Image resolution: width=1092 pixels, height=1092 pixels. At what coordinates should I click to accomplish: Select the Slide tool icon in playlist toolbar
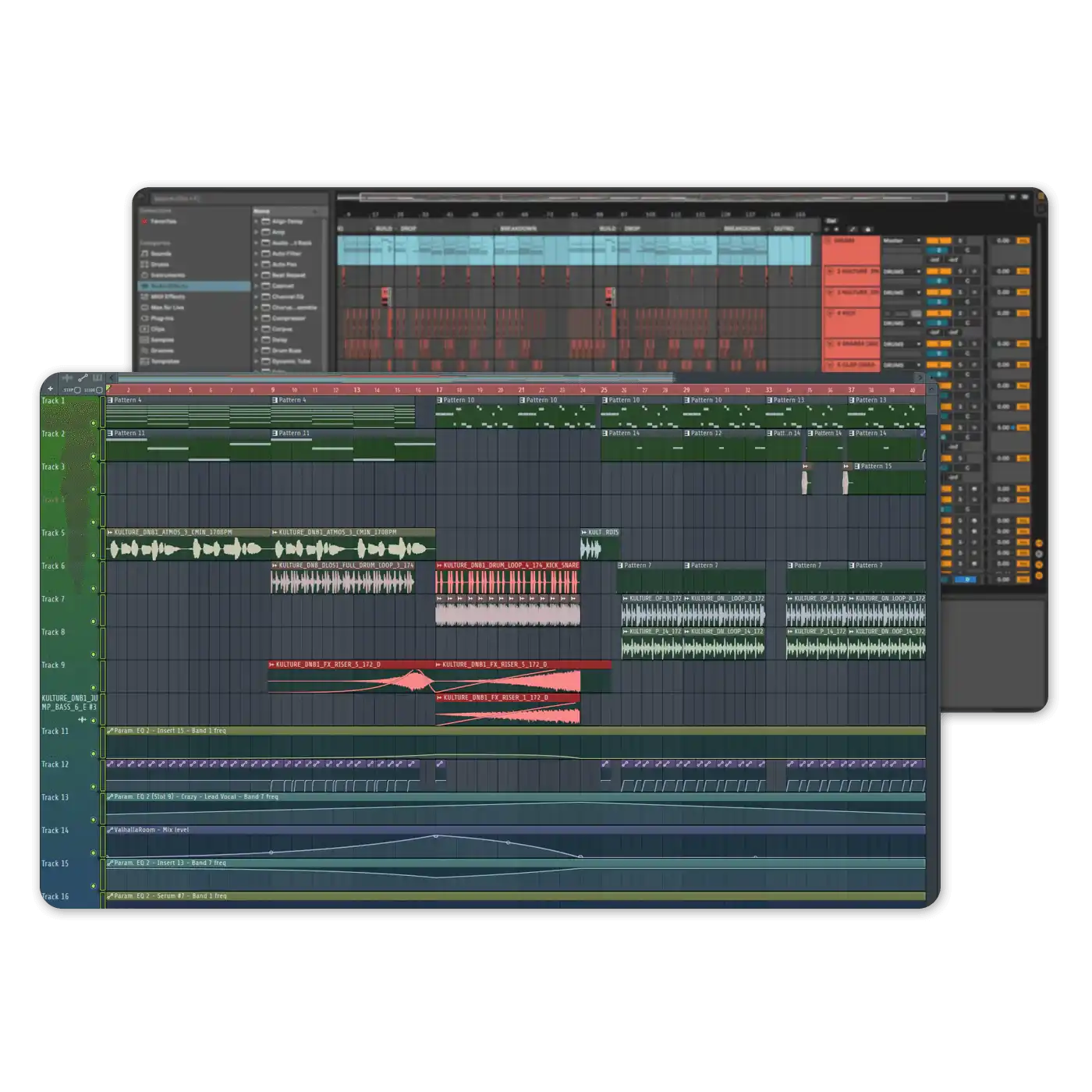[x=83, y=378]
